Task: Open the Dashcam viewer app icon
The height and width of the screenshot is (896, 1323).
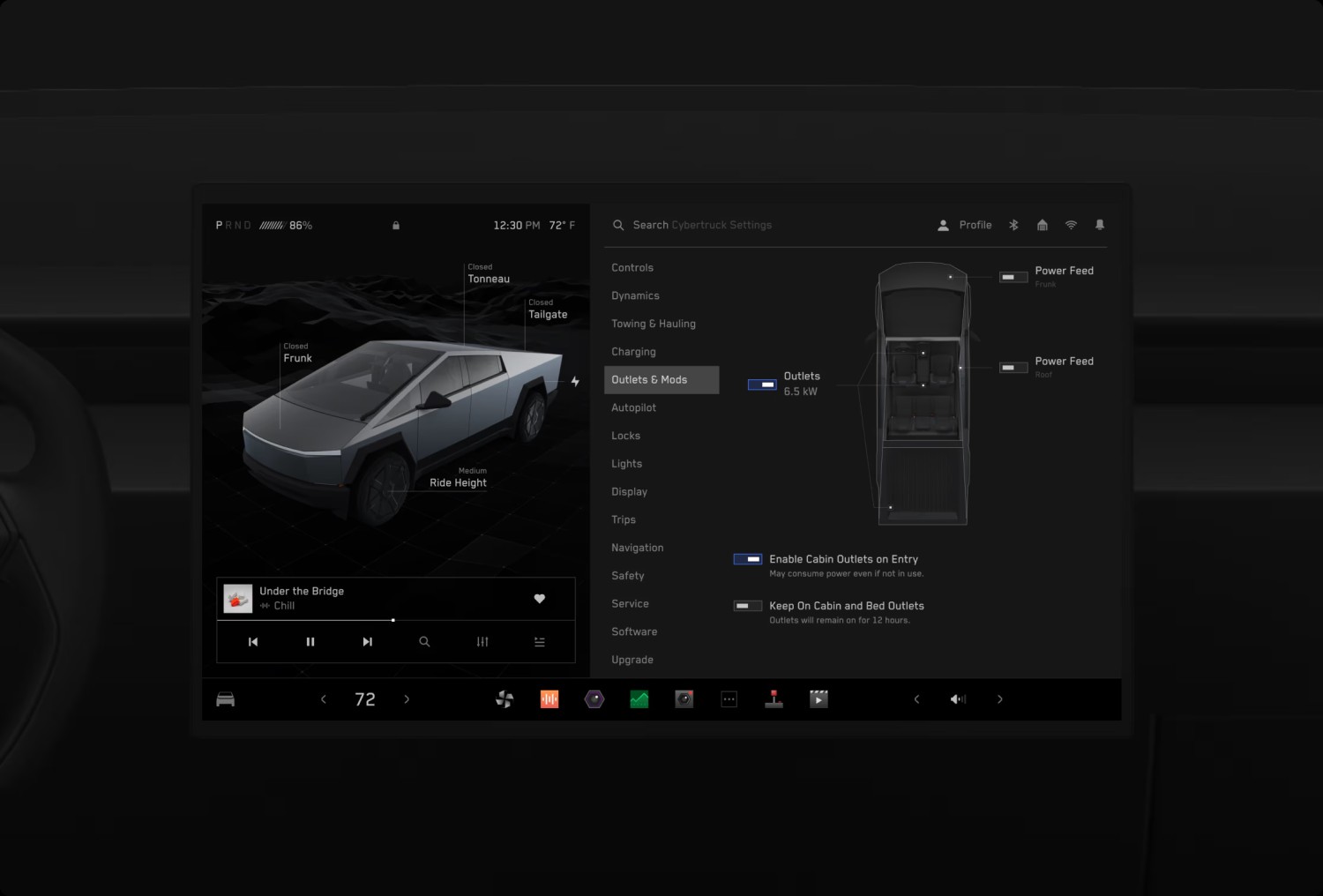Action: pos(684,698)
